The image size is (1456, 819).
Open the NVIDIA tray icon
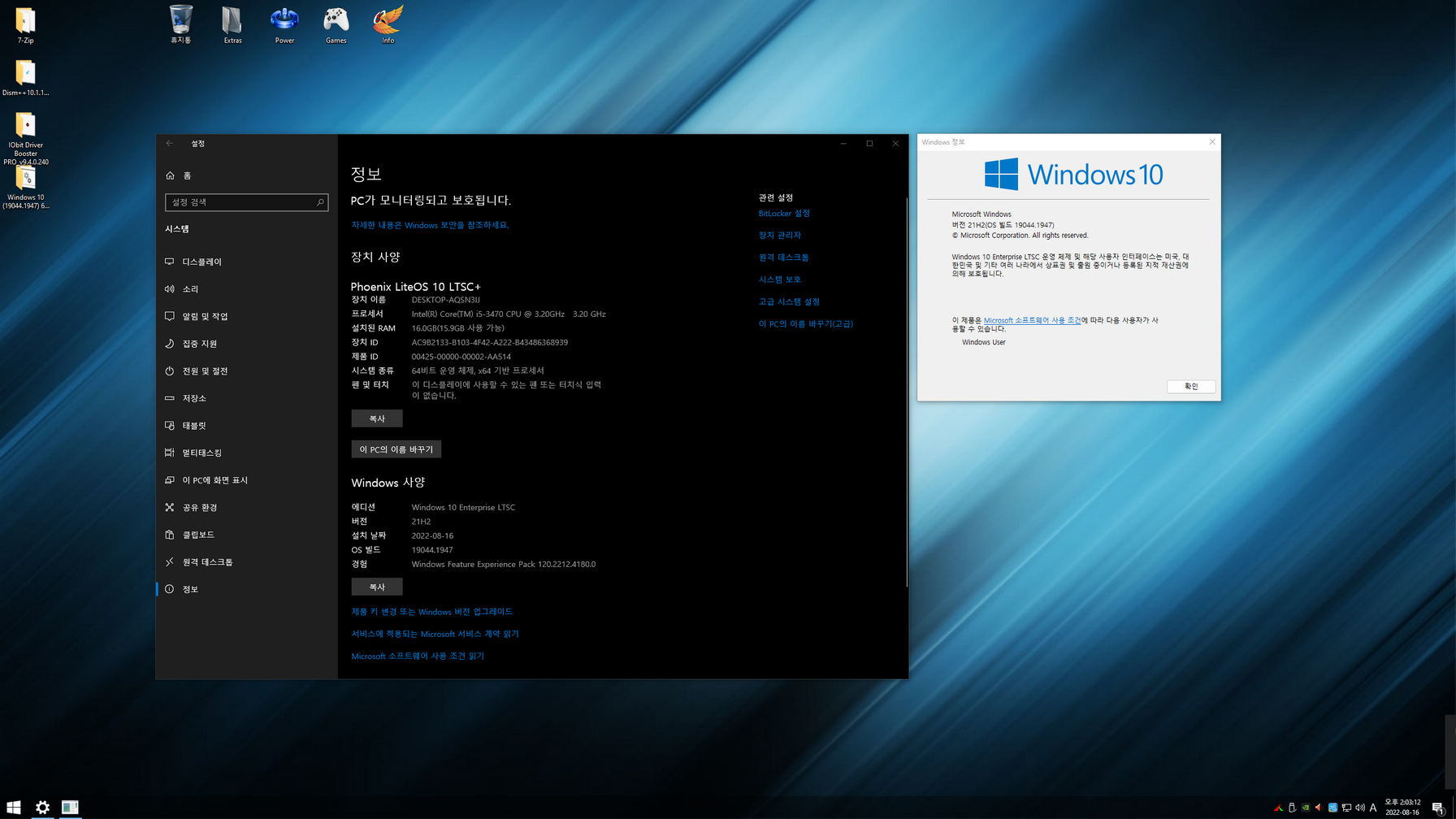(x=1306, y=808)
